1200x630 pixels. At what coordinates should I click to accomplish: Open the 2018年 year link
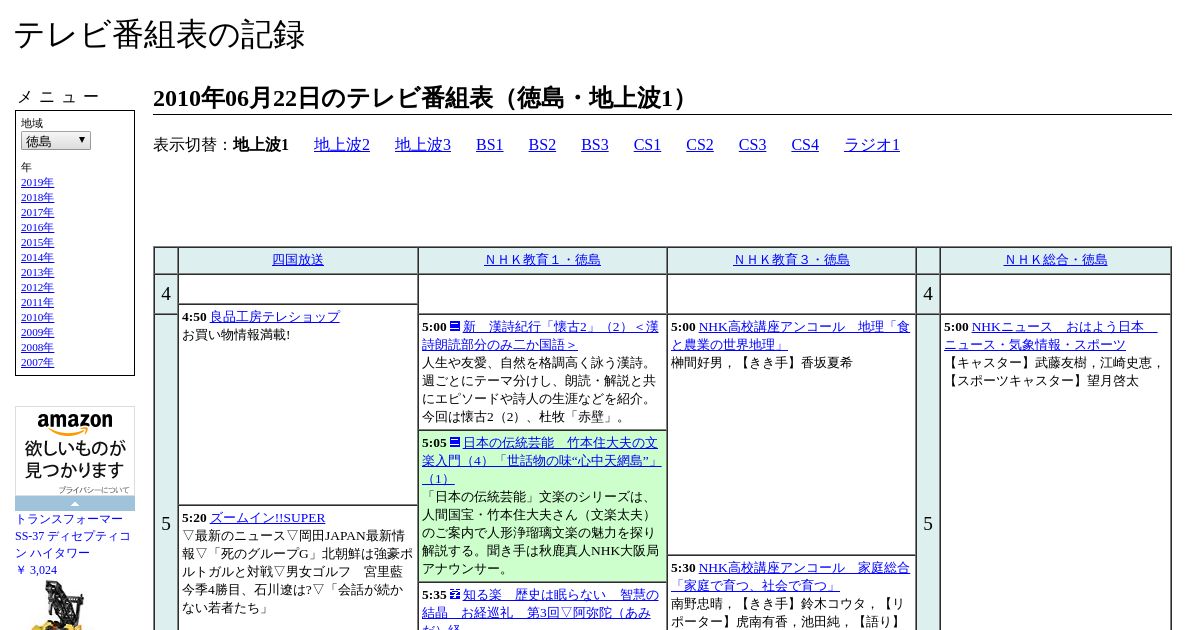[x=37, y=198]
